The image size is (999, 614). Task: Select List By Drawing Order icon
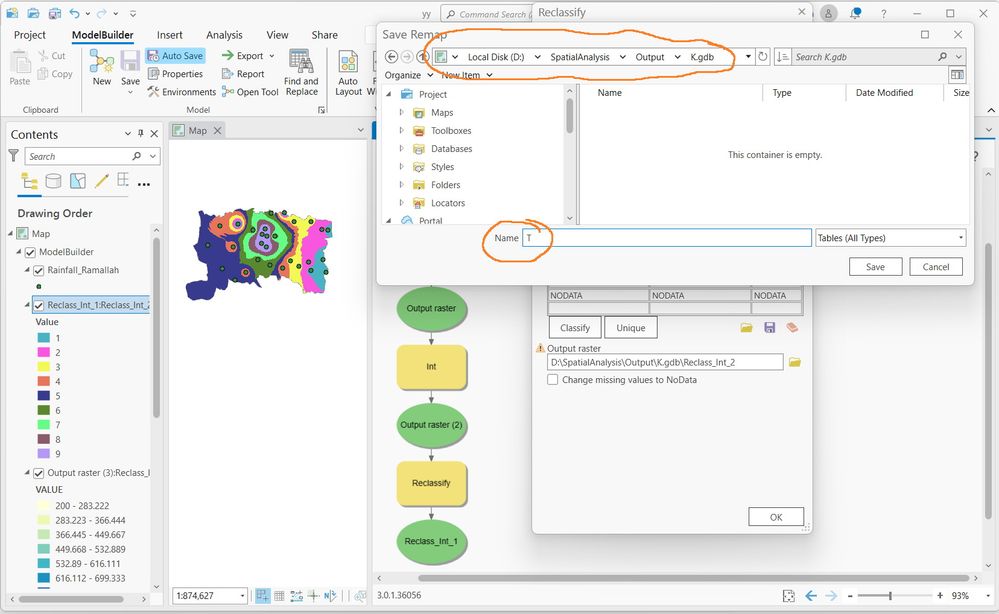pyautogui.click(x=29, y=181)
